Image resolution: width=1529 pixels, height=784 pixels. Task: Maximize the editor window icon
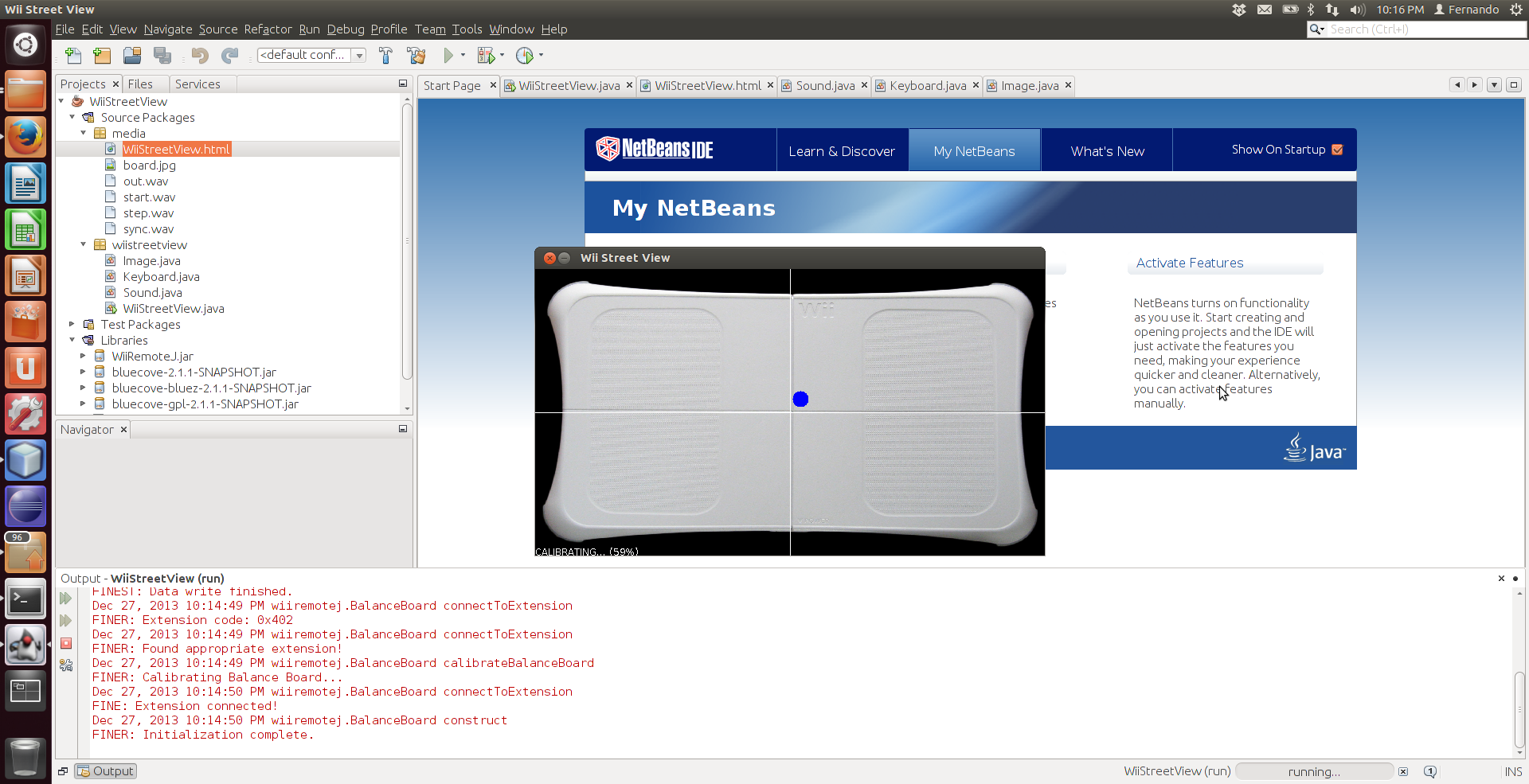[x=1514, y=84]
